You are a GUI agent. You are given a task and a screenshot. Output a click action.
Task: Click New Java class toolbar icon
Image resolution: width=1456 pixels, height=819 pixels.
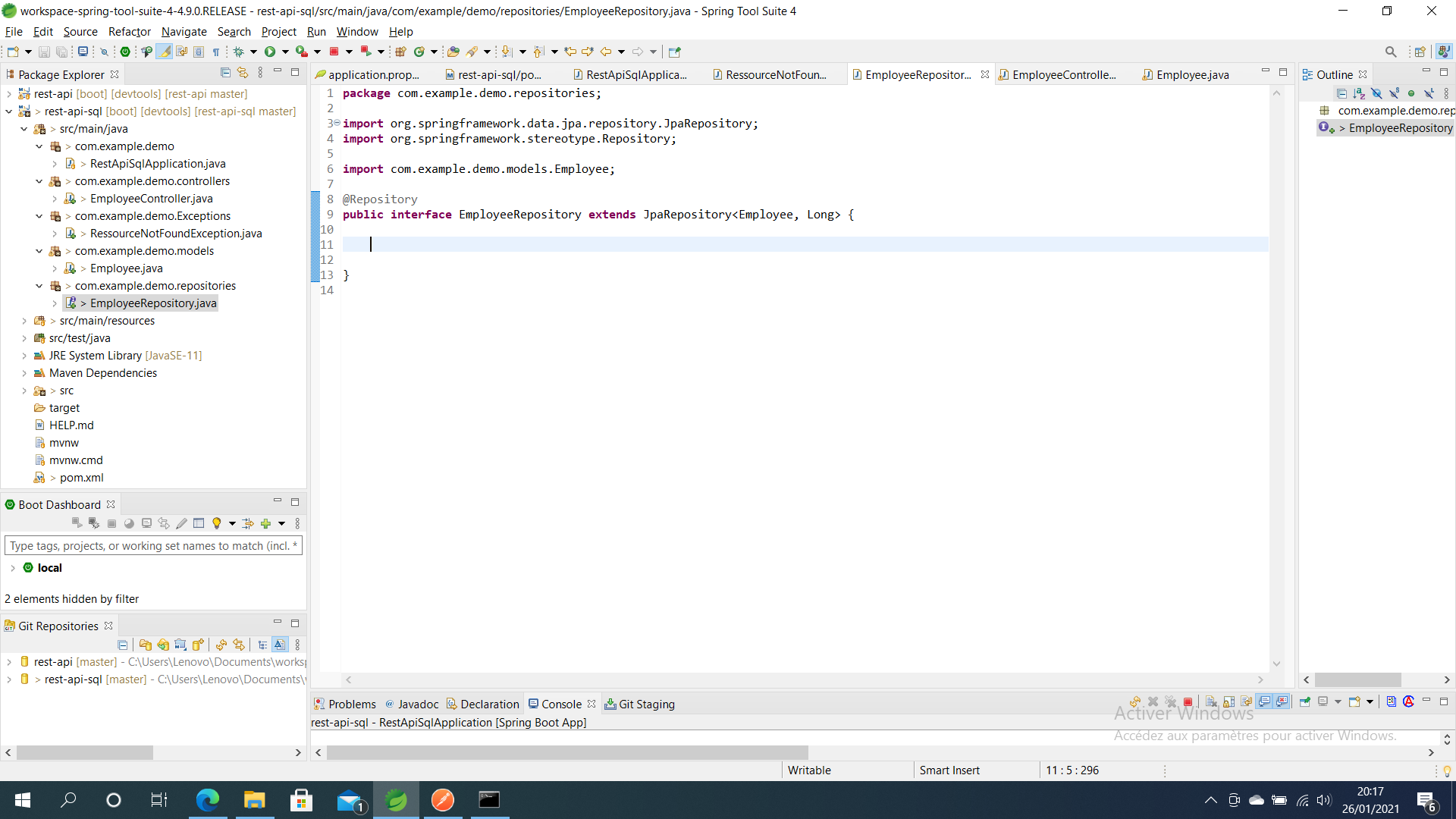[x=419, y=52]
